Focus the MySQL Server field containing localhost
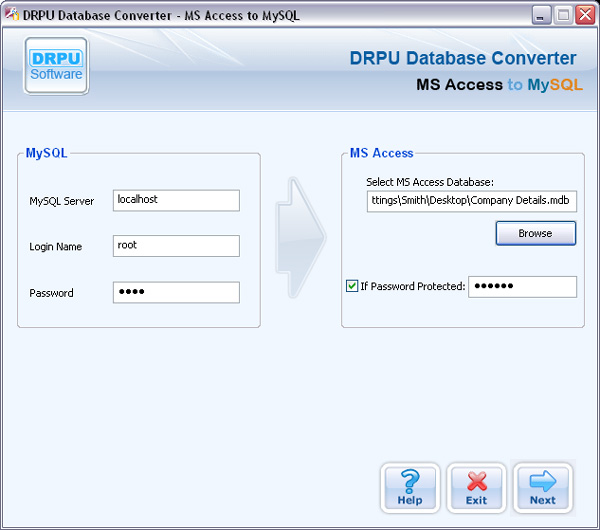Image resolution: width=600 pixels, height=530 pixels. point(176,200)
